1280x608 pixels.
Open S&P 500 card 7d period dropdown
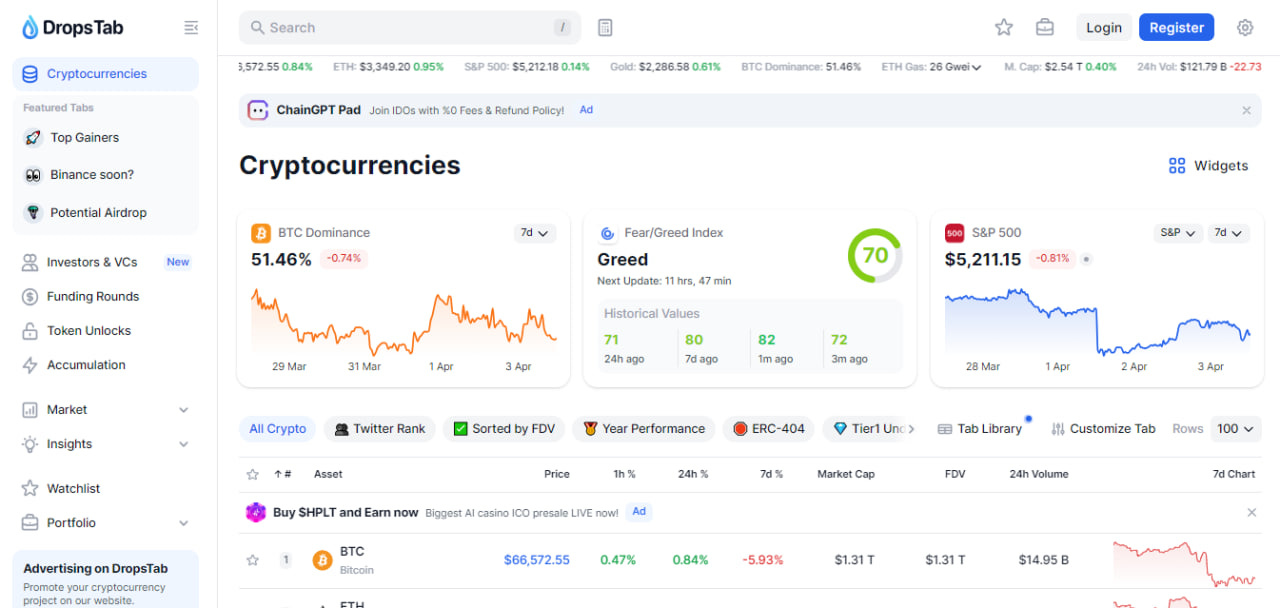(1228, 233)
